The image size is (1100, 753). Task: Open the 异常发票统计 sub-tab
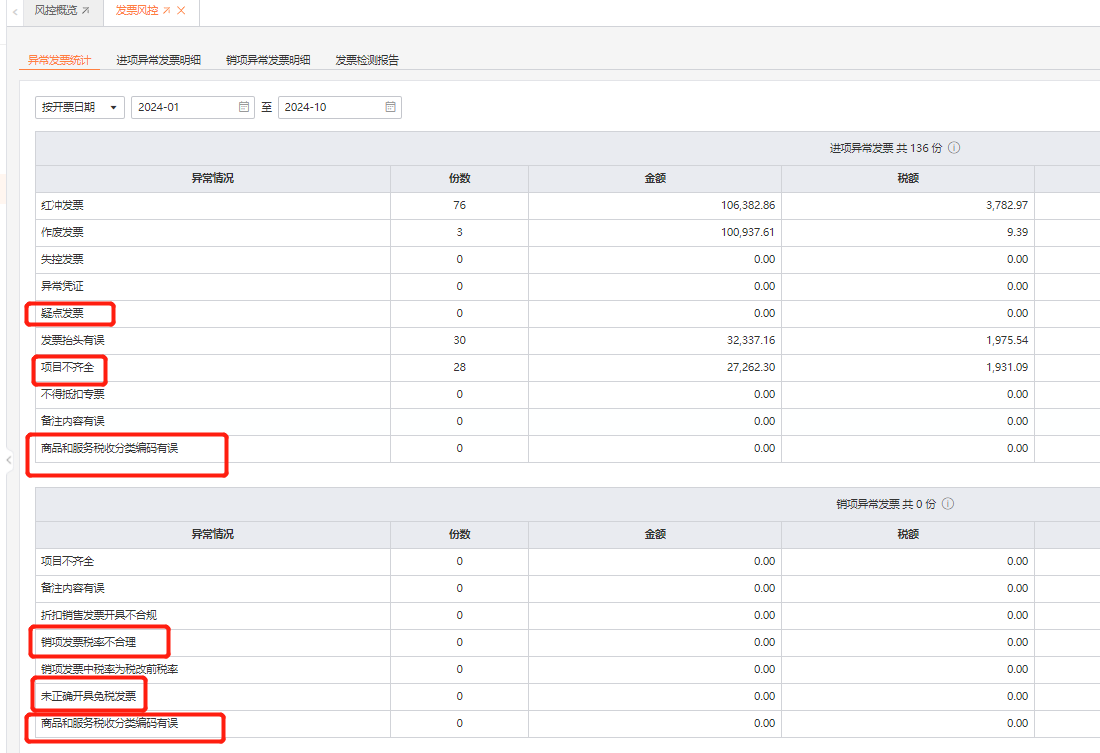[59, 60]
